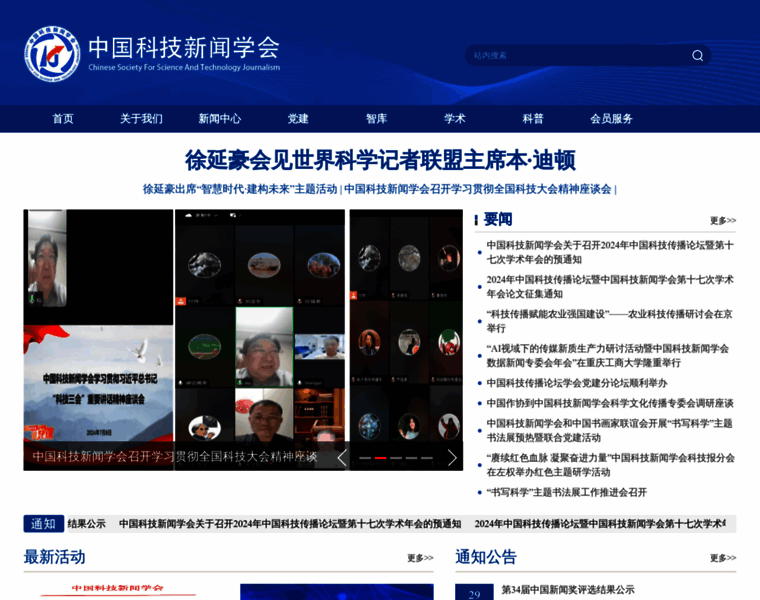This screenshot has height=600, width=760.
Task: Open sub-headline 徐延豪出席“智慧时代·建构未来”主题活动
Action: (x=240, y=189)
